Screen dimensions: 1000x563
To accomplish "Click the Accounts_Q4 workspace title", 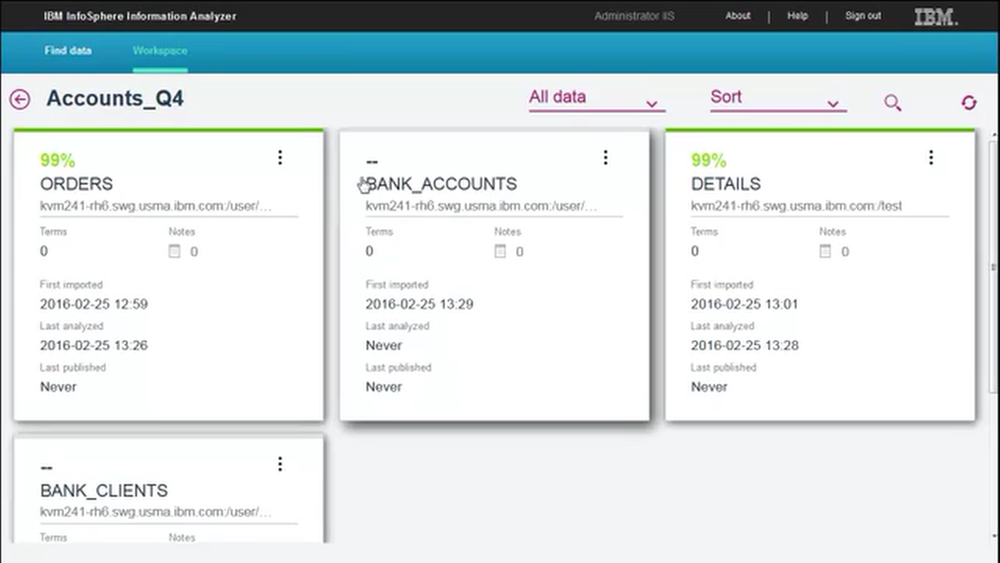I will (115, 98).
